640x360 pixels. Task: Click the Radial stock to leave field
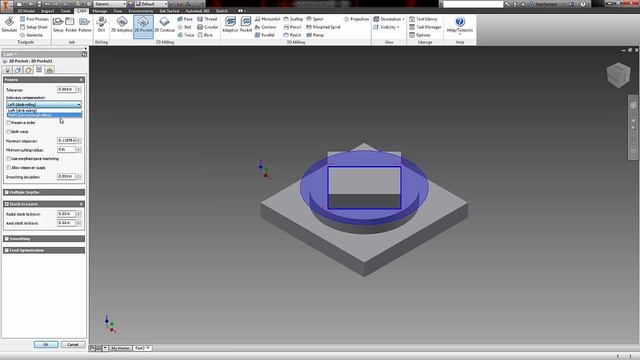67,214
